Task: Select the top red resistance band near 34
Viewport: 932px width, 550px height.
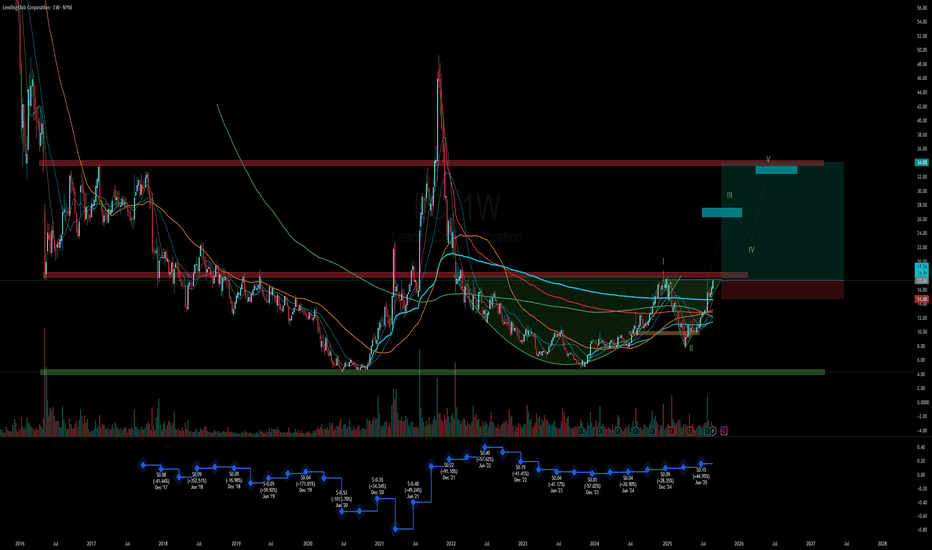Action: (x=432, y=163)
